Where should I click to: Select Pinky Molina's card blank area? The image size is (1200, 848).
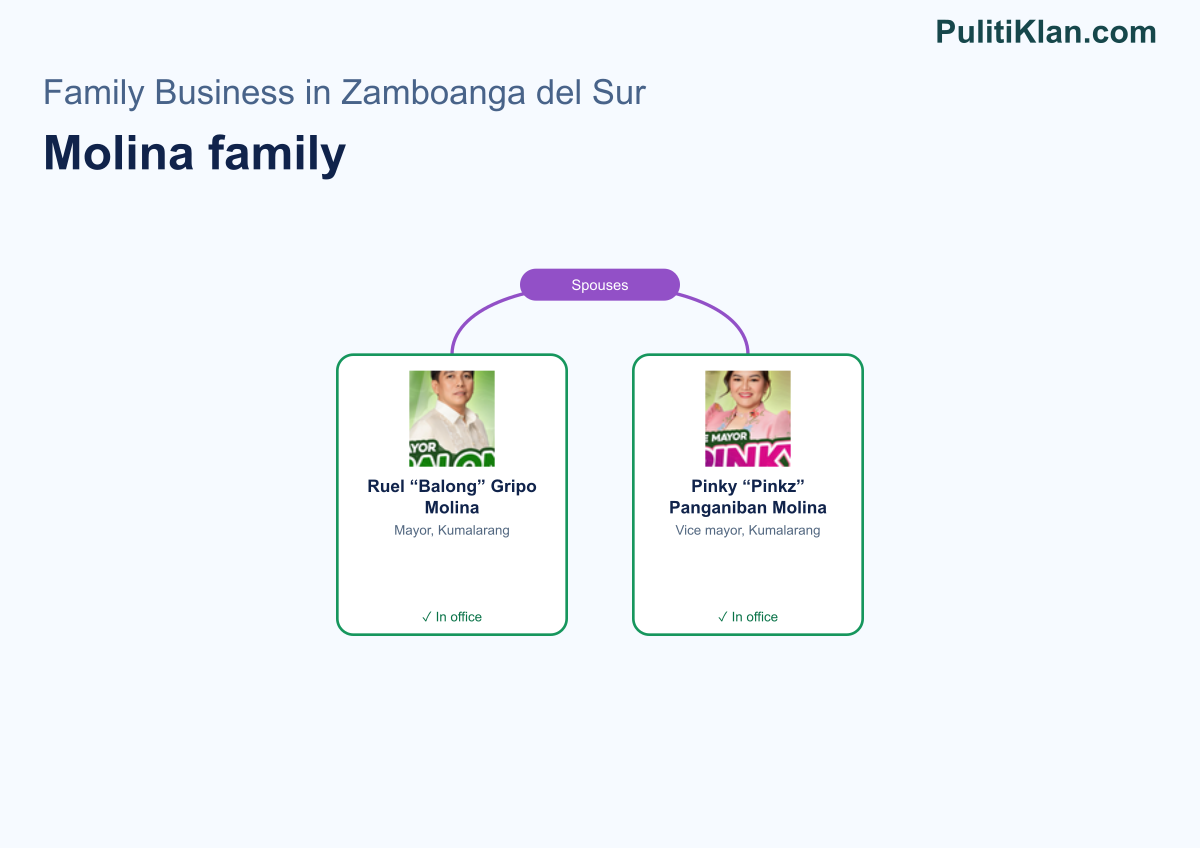[748, 574]
